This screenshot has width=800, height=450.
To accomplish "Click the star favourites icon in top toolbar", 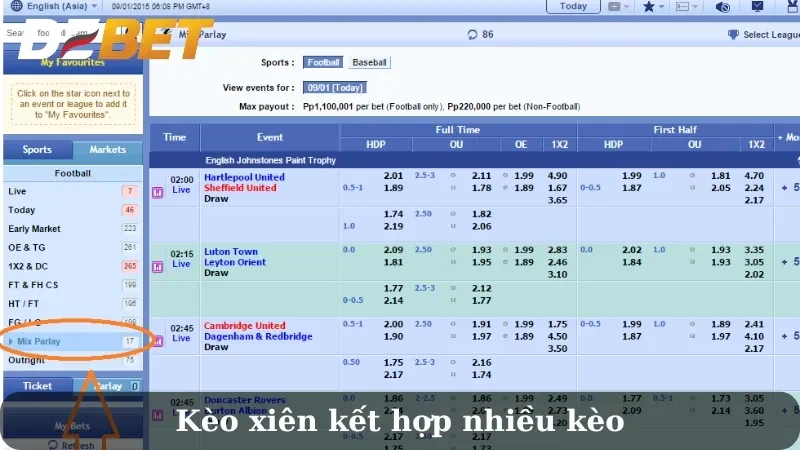I will tap(649, 6).
